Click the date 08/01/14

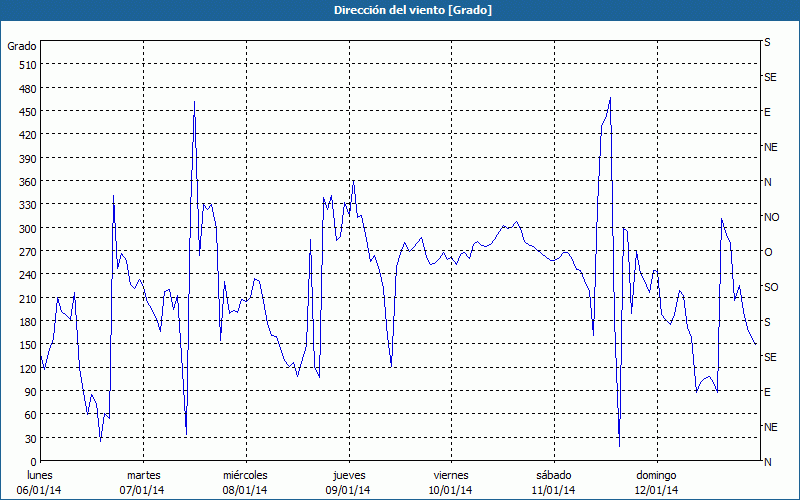click(245, 490)
